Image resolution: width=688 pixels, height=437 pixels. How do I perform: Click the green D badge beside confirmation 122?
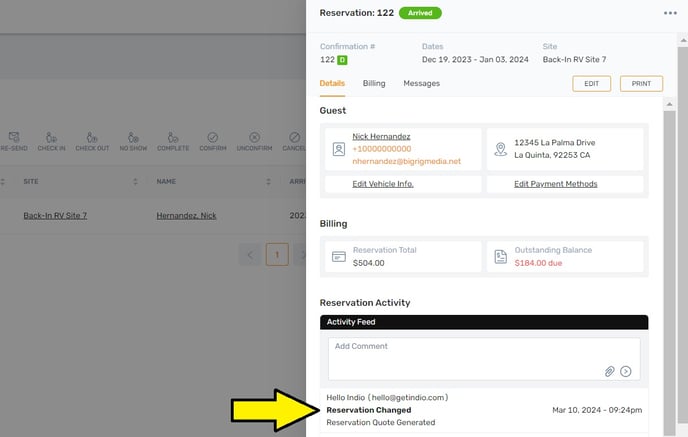tap(342, 60)
